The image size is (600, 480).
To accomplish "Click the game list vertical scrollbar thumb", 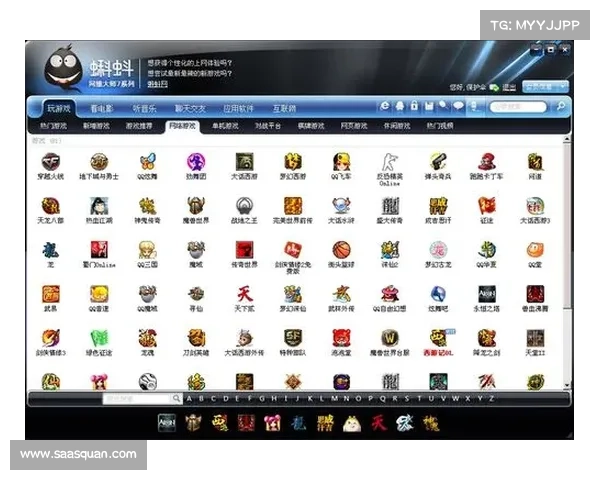I will click(567, 226).
